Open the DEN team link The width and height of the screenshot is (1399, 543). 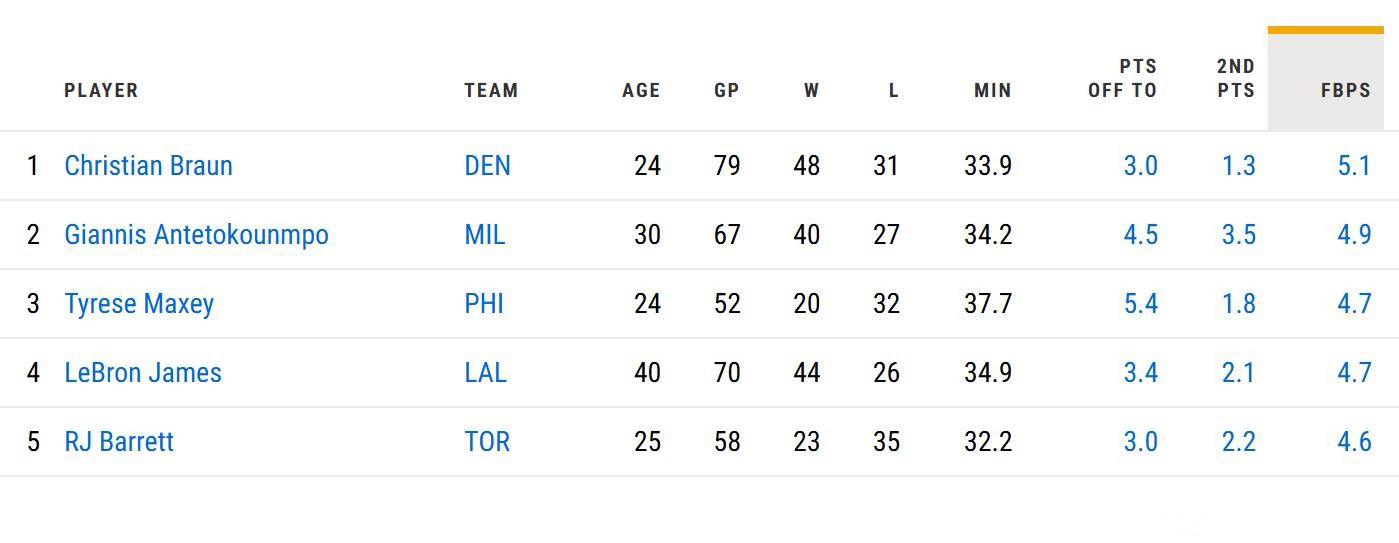tap(487, 166)
